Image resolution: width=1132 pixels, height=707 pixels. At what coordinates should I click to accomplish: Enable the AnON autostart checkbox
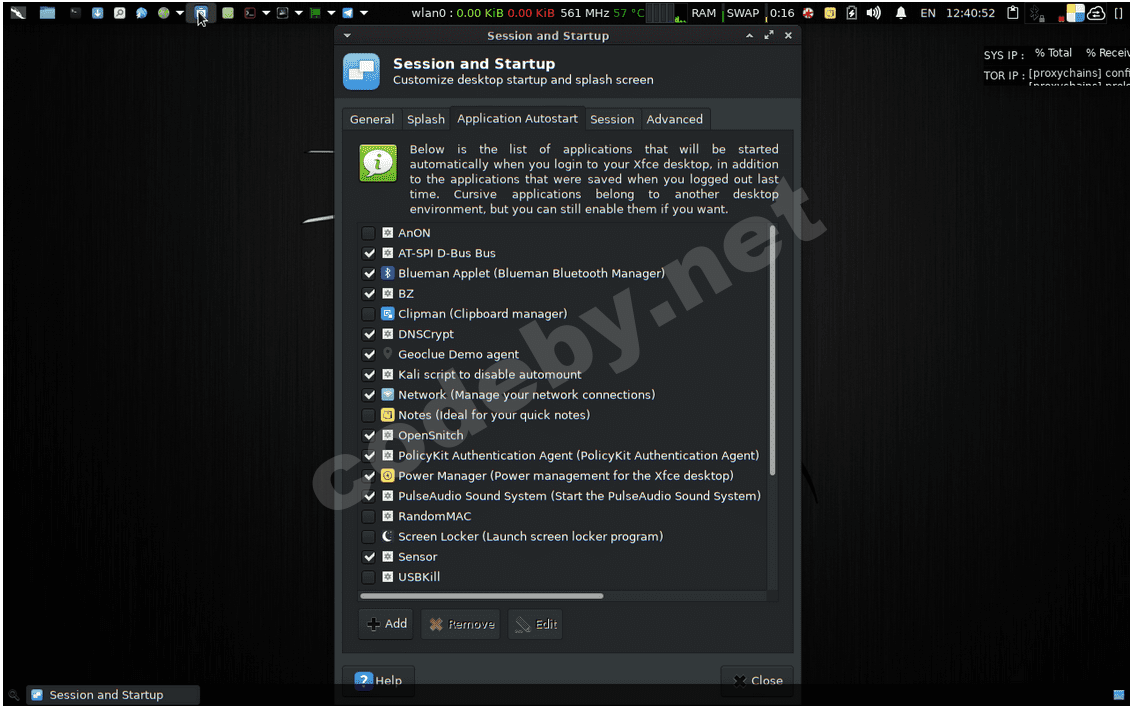pos(368,233)
